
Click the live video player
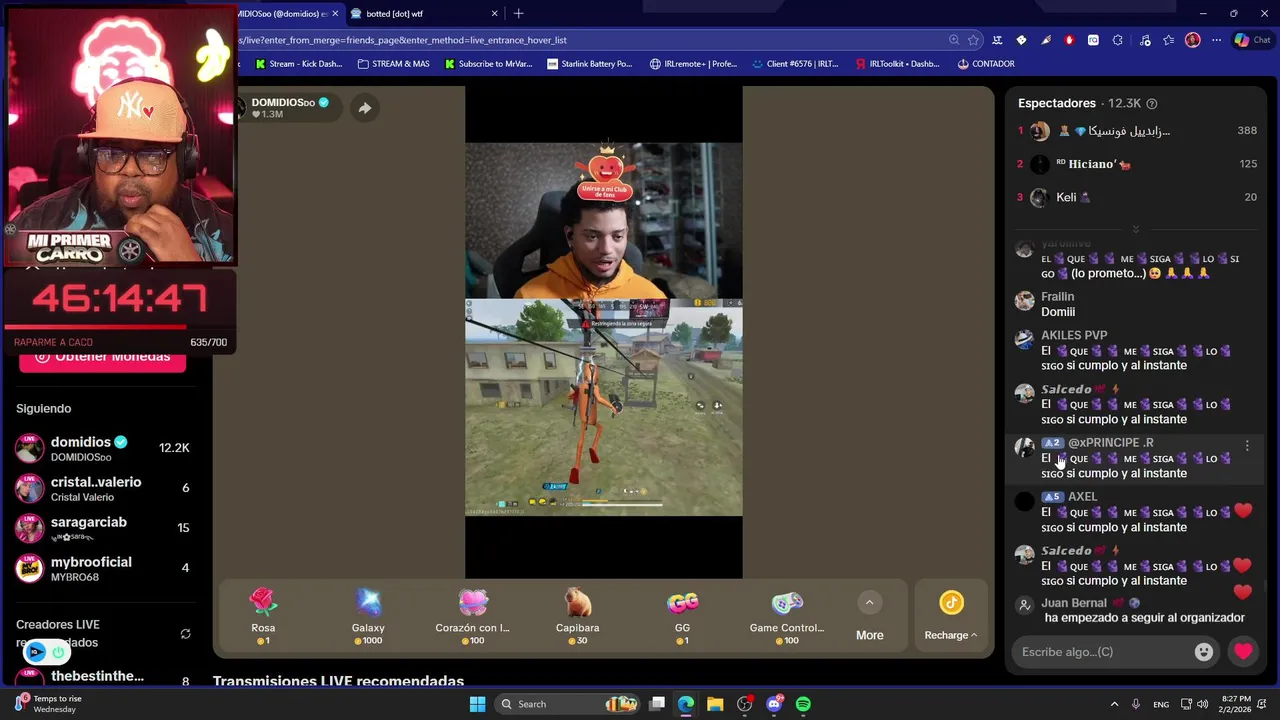coord(603,332)
